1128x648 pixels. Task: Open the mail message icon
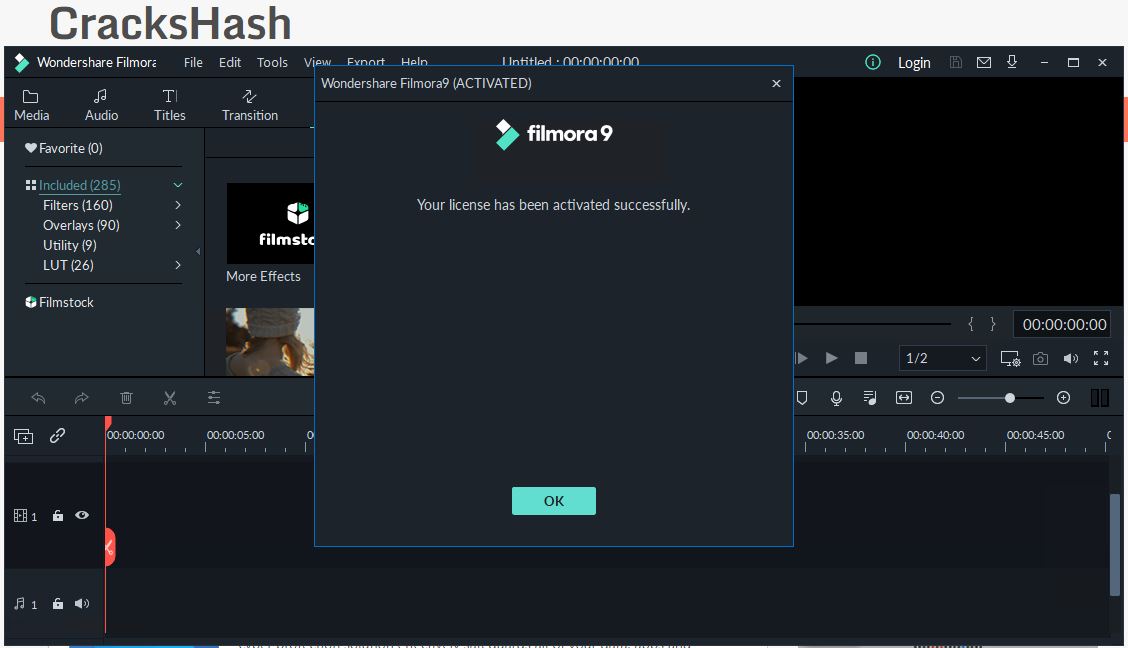point(983,63)
